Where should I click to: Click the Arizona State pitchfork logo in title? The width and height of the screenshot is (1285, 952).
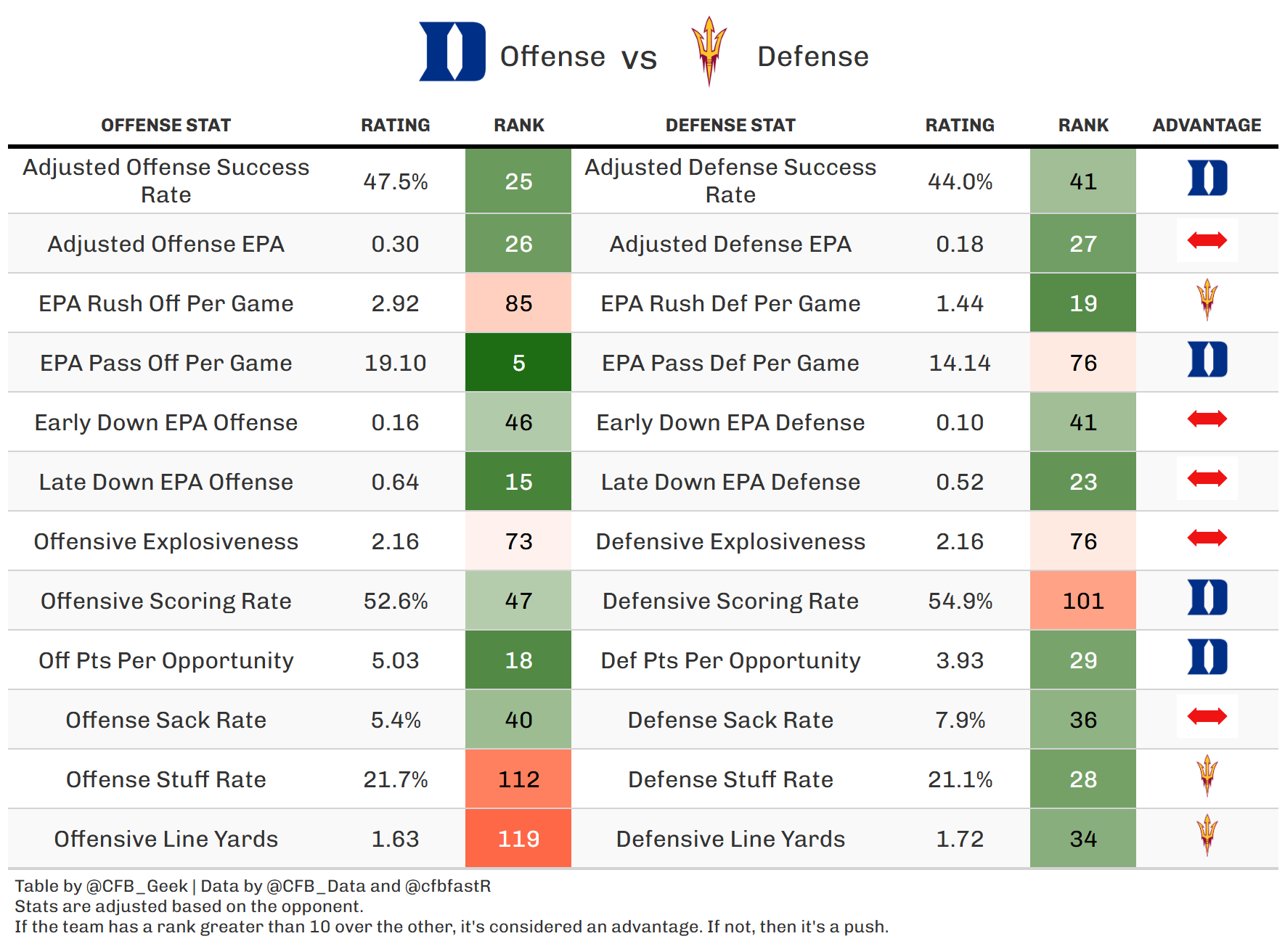[x=709, y=51]
